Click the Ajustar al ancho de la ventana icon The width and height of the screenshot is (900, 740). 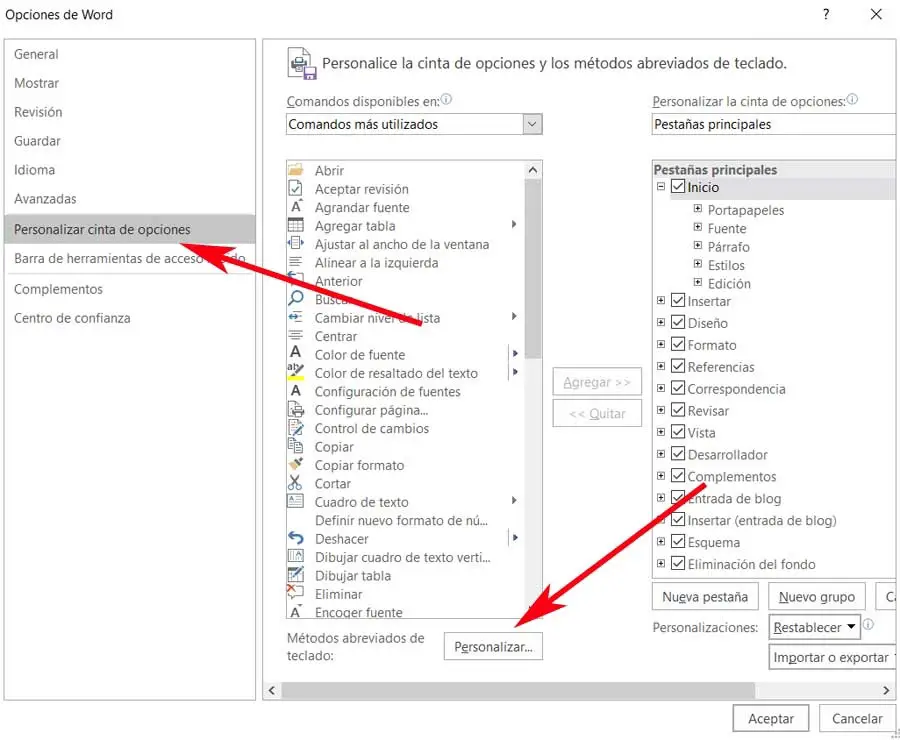click(295, 243)
